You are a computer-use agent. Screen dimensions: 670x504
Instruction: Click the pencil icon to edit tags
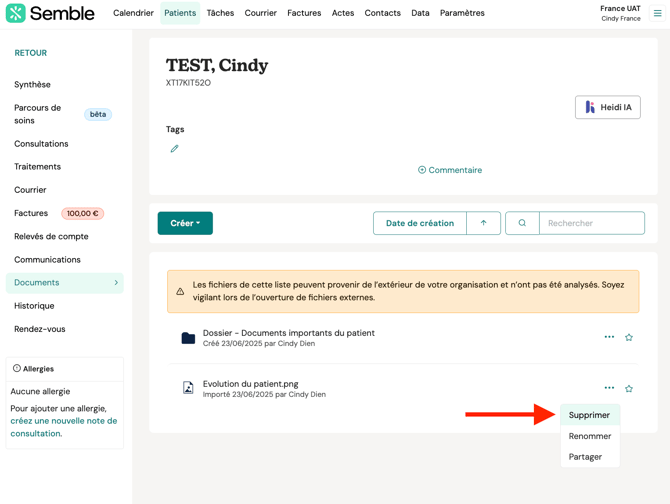pyautogui.click(x=174, y=149)
